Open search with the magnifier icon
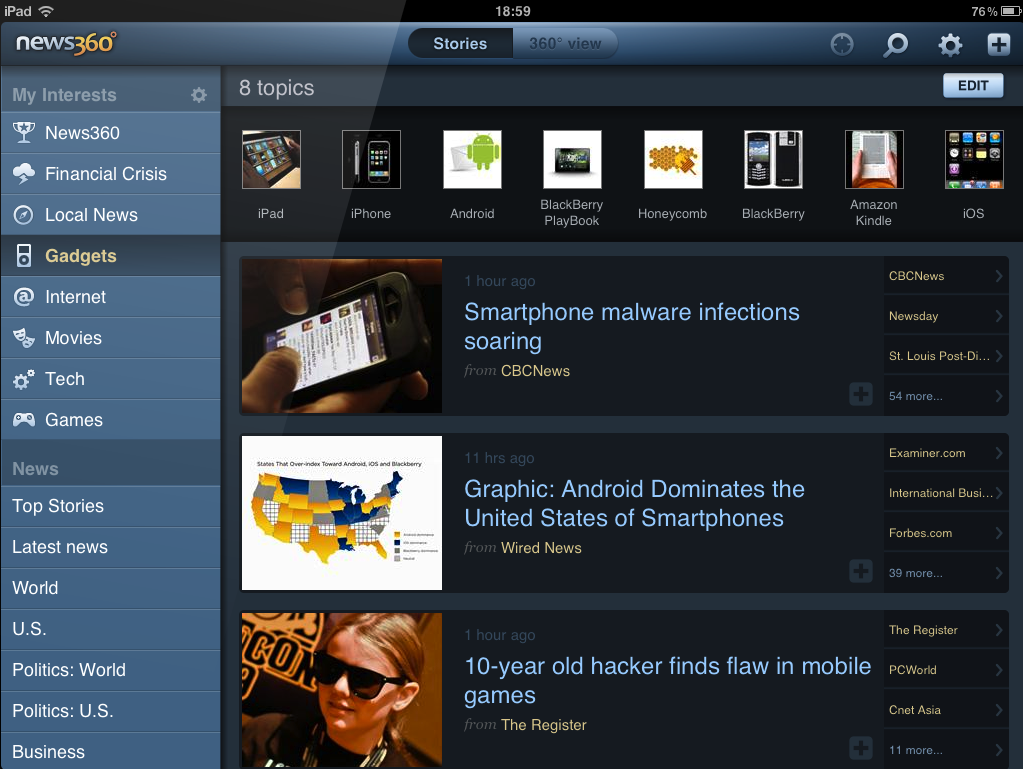Viewport: 1023px width, 769px height. (x=895, y=44)
